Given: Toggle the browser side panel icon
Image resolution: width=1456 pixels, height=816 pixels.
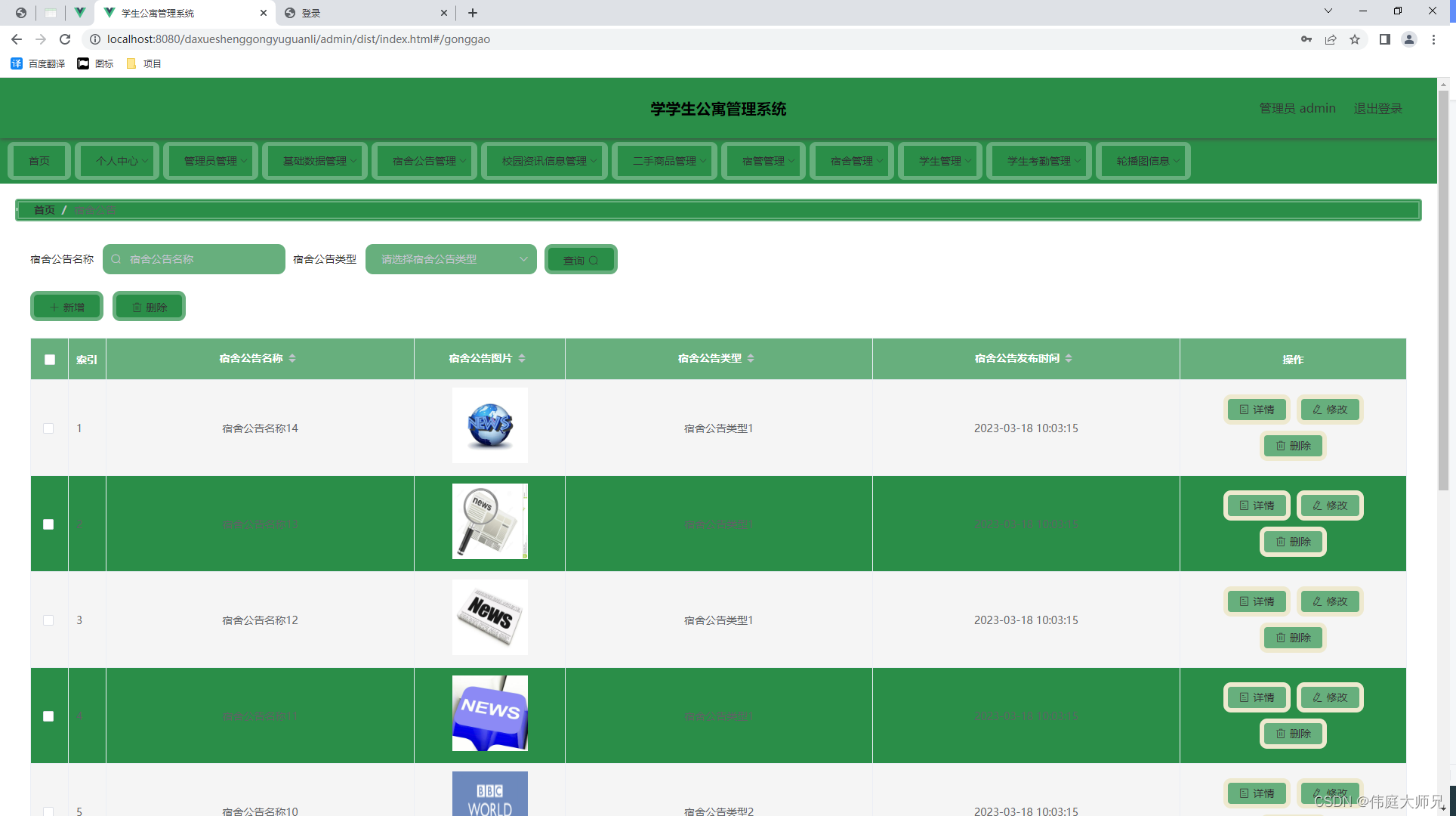Looking at the screenshot, I should coord(1384,39).
